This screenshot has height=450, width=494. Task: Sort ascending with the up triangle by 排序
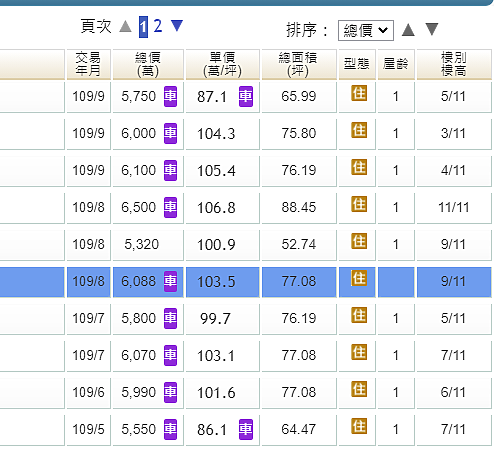pyautogui.click(x=408, y=30)
